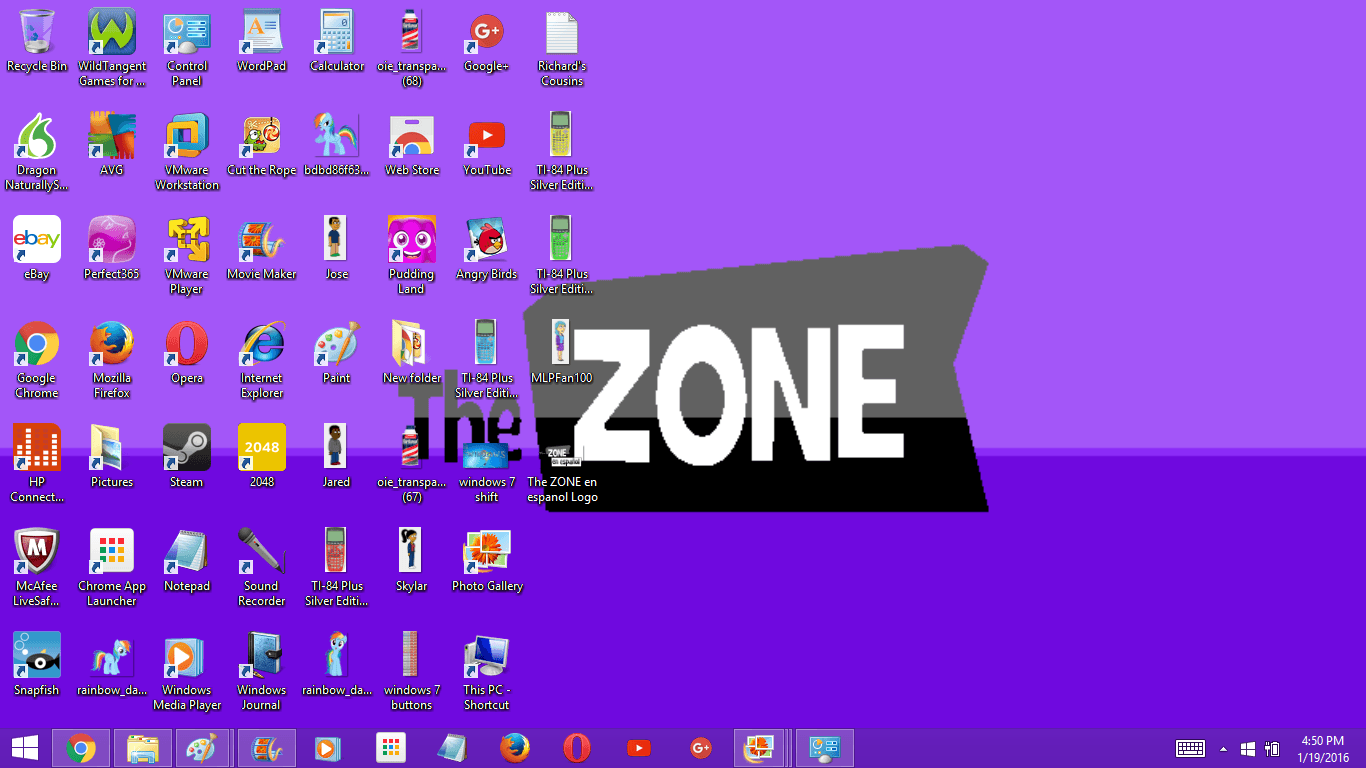Select the Jose character file
This screenshot has width=1366, height=768.
(x=337, y=250)
